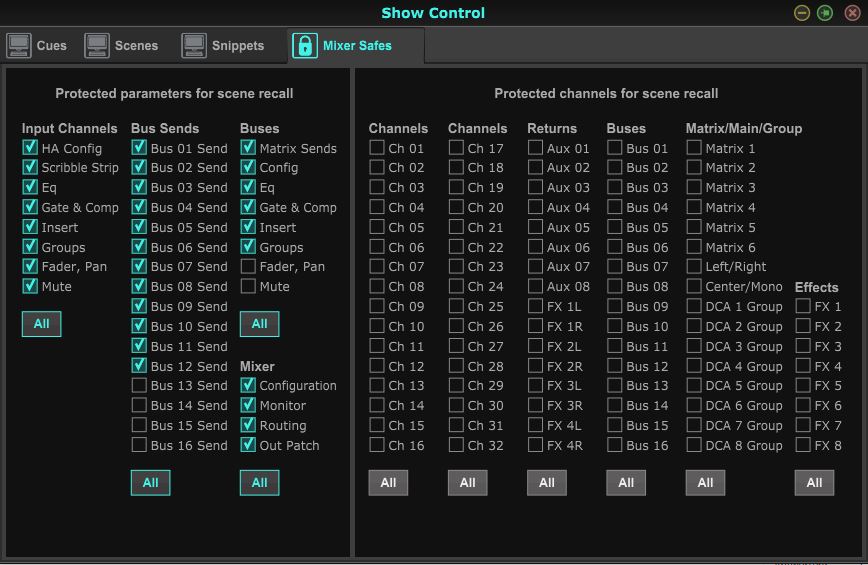The width and height of the screenshot is (868, 565).
Task: Click All under Bus Sends
Action: click(x=151, y=483)
